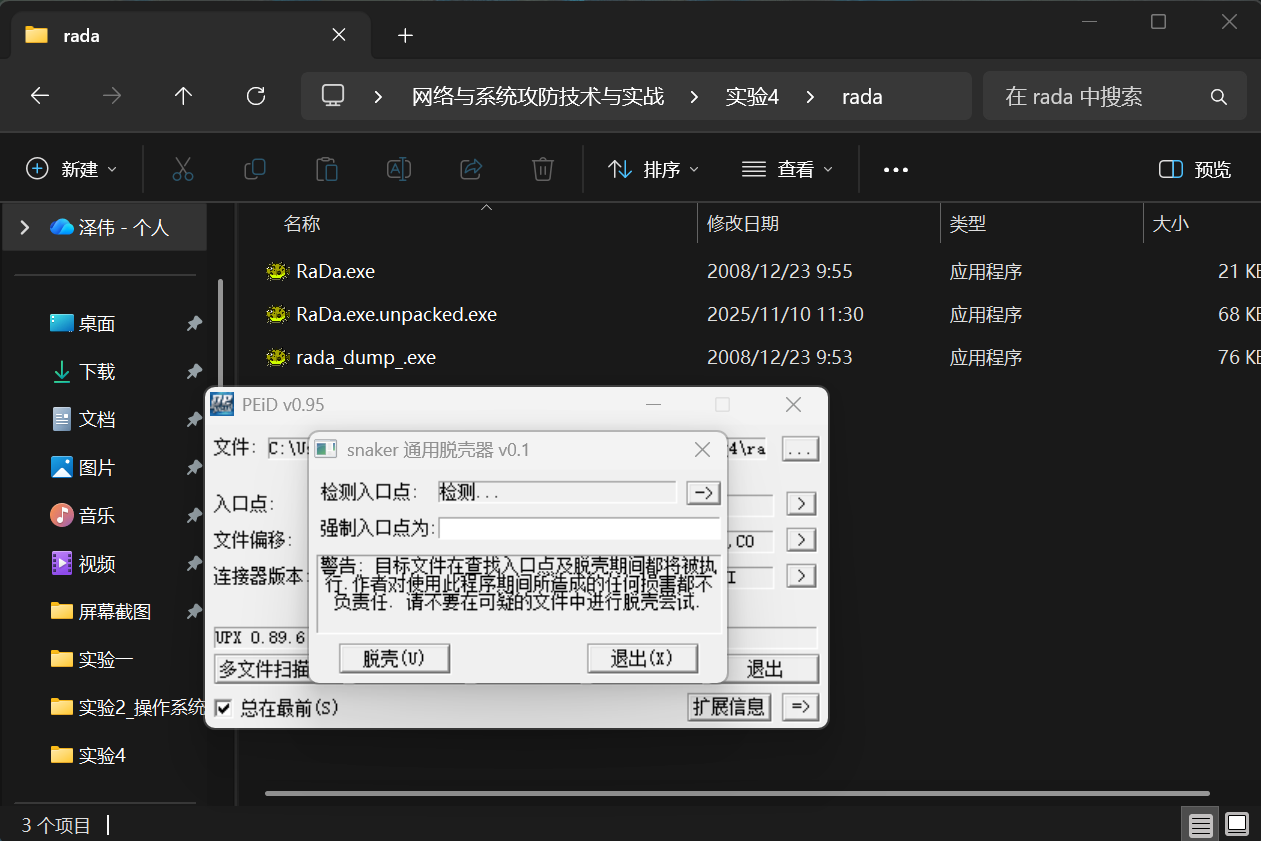The image size is (1261, 841).
Task: Select details view icon in the status bar
Action: (1200, 824)
